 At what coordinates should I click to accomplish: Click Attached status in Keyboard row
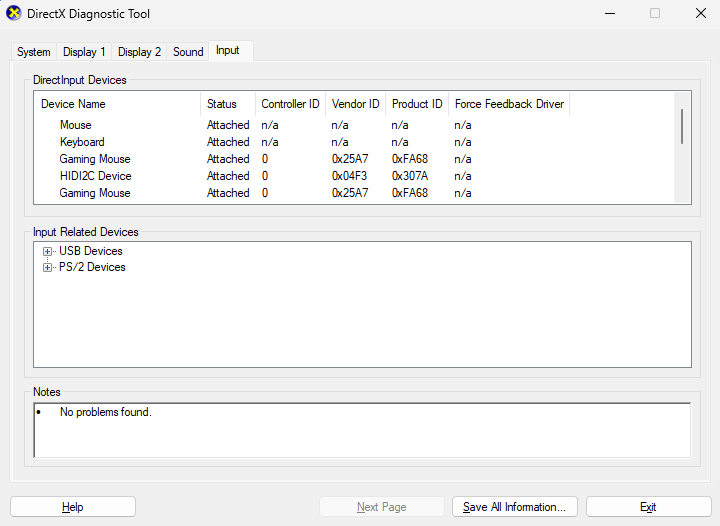tap(228, 142)
